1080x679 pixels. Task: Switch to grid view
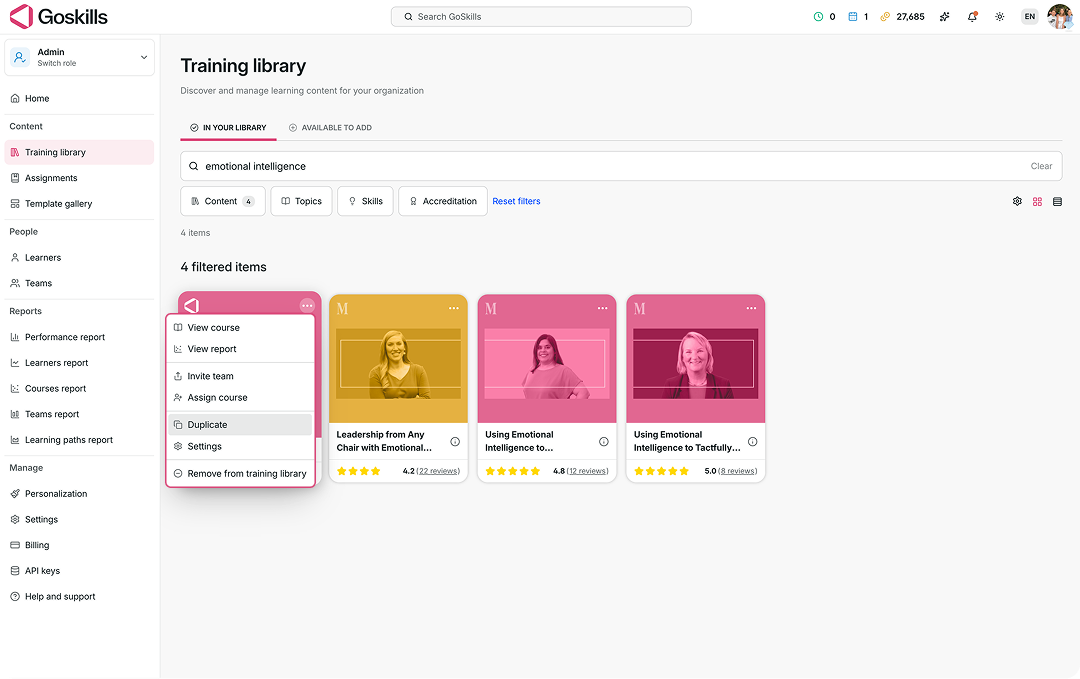[1037, 202]
